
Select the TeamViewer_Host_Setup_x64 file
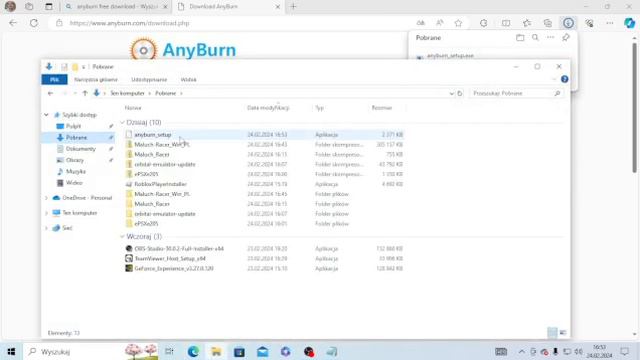coord(170,258)
